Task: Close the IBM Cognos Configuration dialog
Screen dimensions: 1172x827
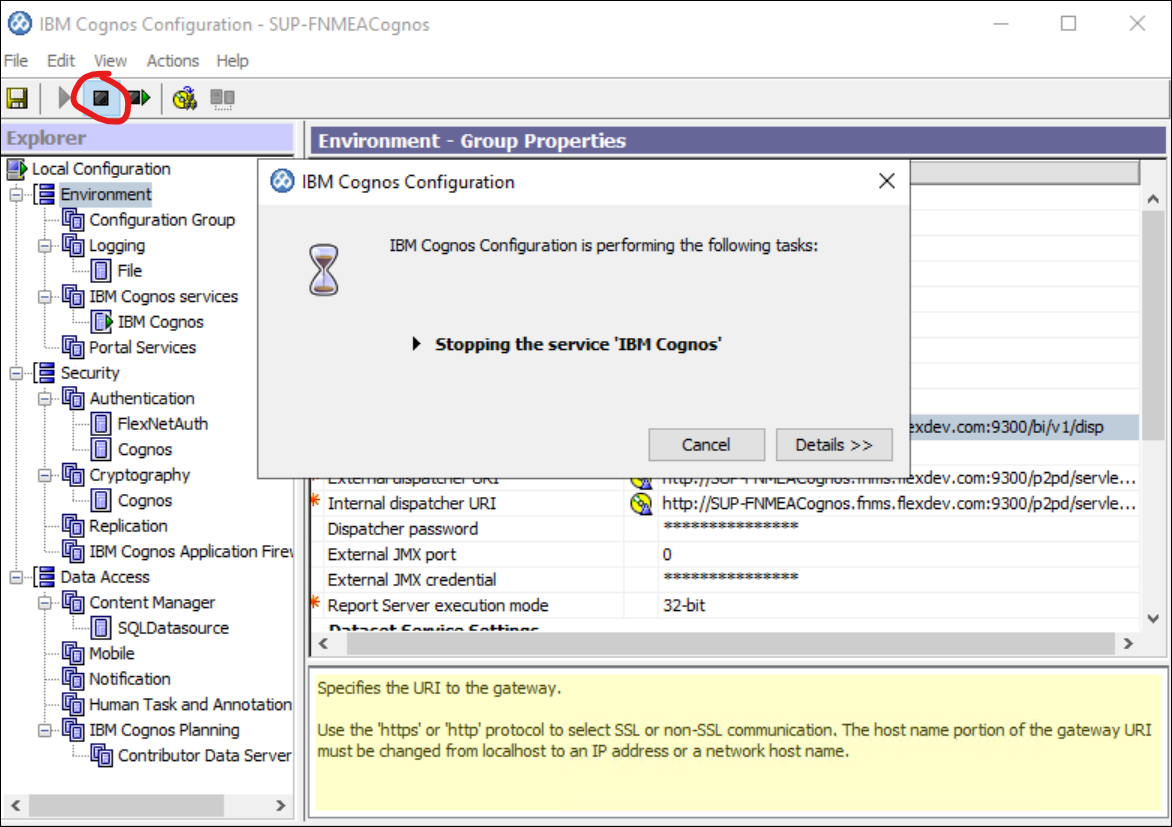Action: [x=886, y=181]
